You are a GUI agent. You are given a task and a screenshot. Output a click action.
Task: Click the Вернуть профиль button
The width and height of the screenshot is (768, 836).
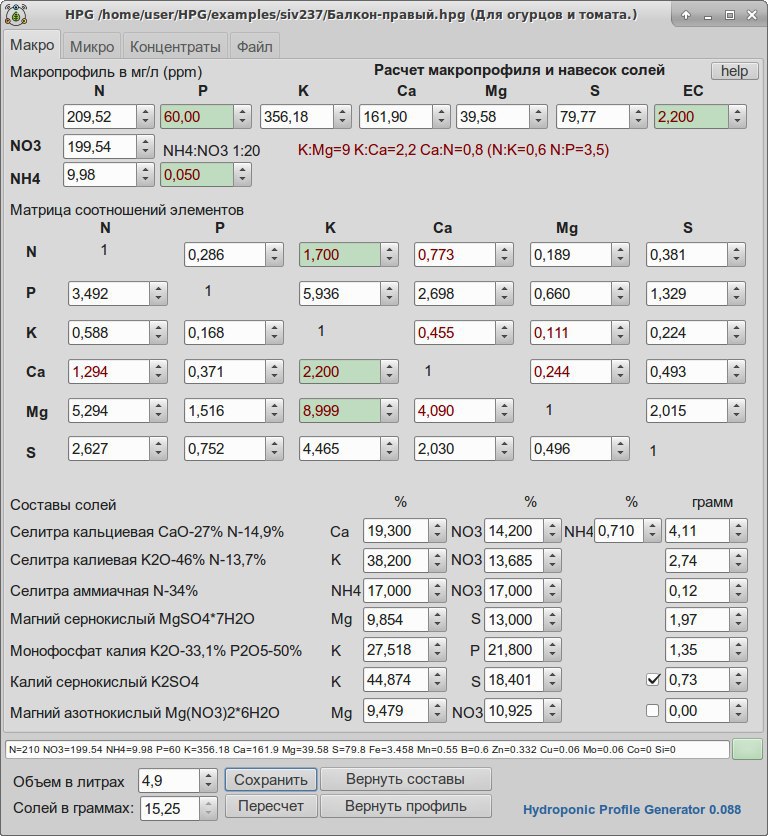405,806
